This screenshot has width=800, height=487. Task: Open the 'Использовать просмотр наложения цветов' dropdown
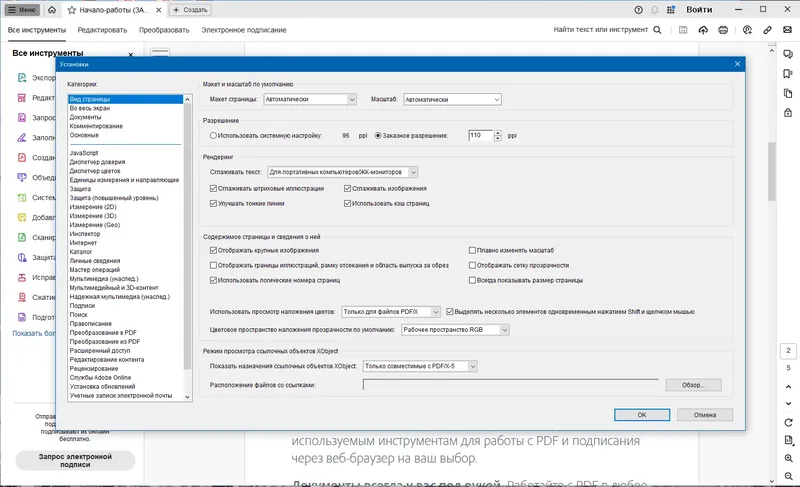pos(390,312)
